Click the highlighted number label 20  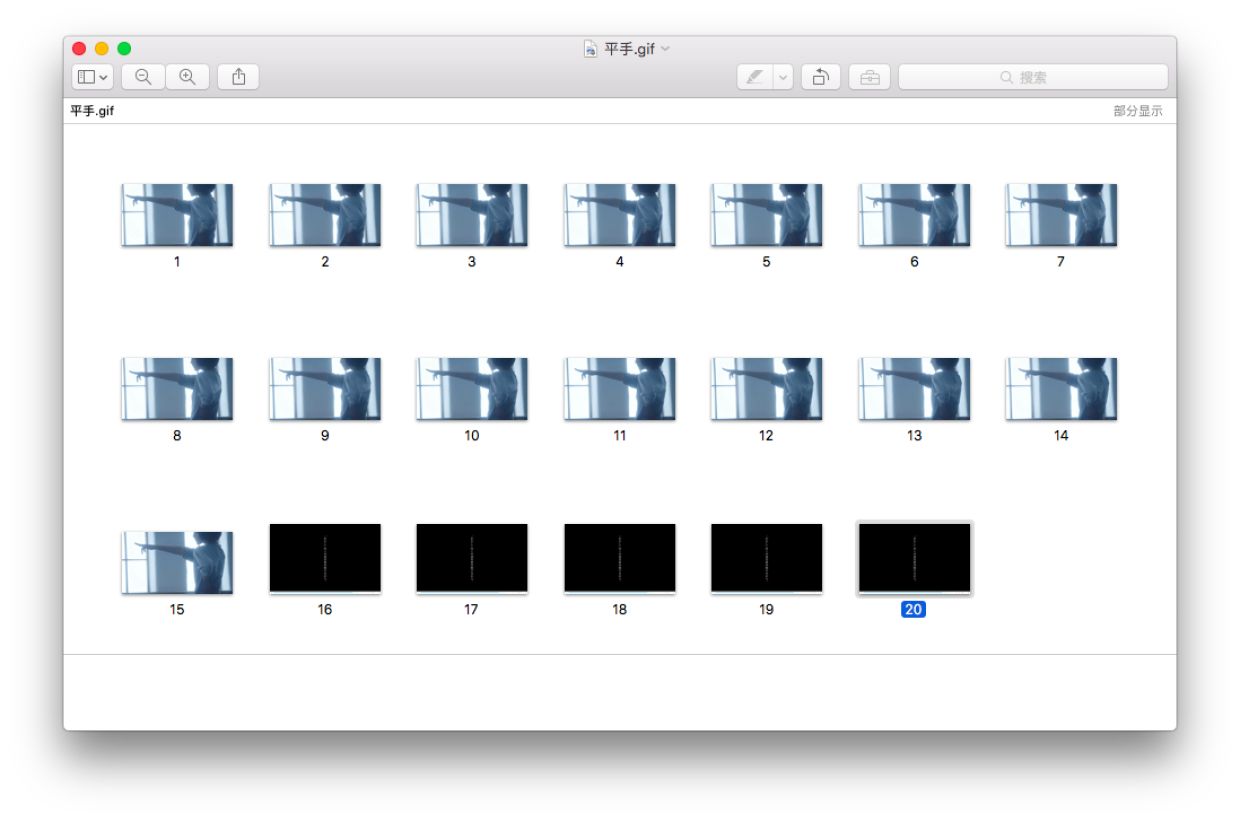[x=913, y=609]
